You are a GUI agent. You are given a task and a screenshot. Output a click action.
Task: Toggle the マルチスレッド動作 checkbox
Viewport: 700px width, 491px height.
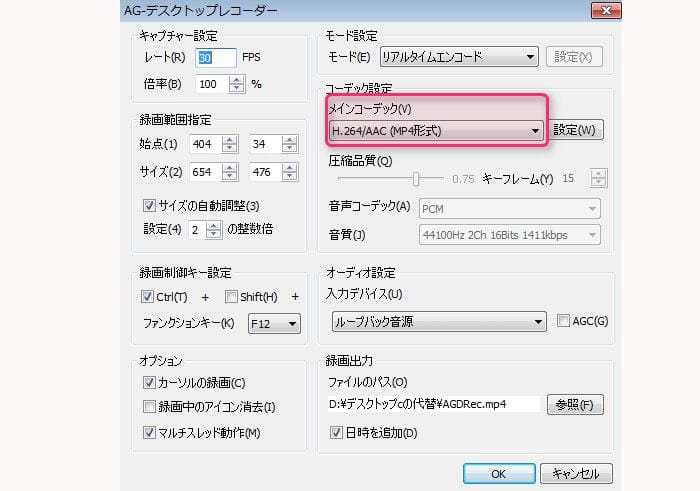click(x=149, y=432)
